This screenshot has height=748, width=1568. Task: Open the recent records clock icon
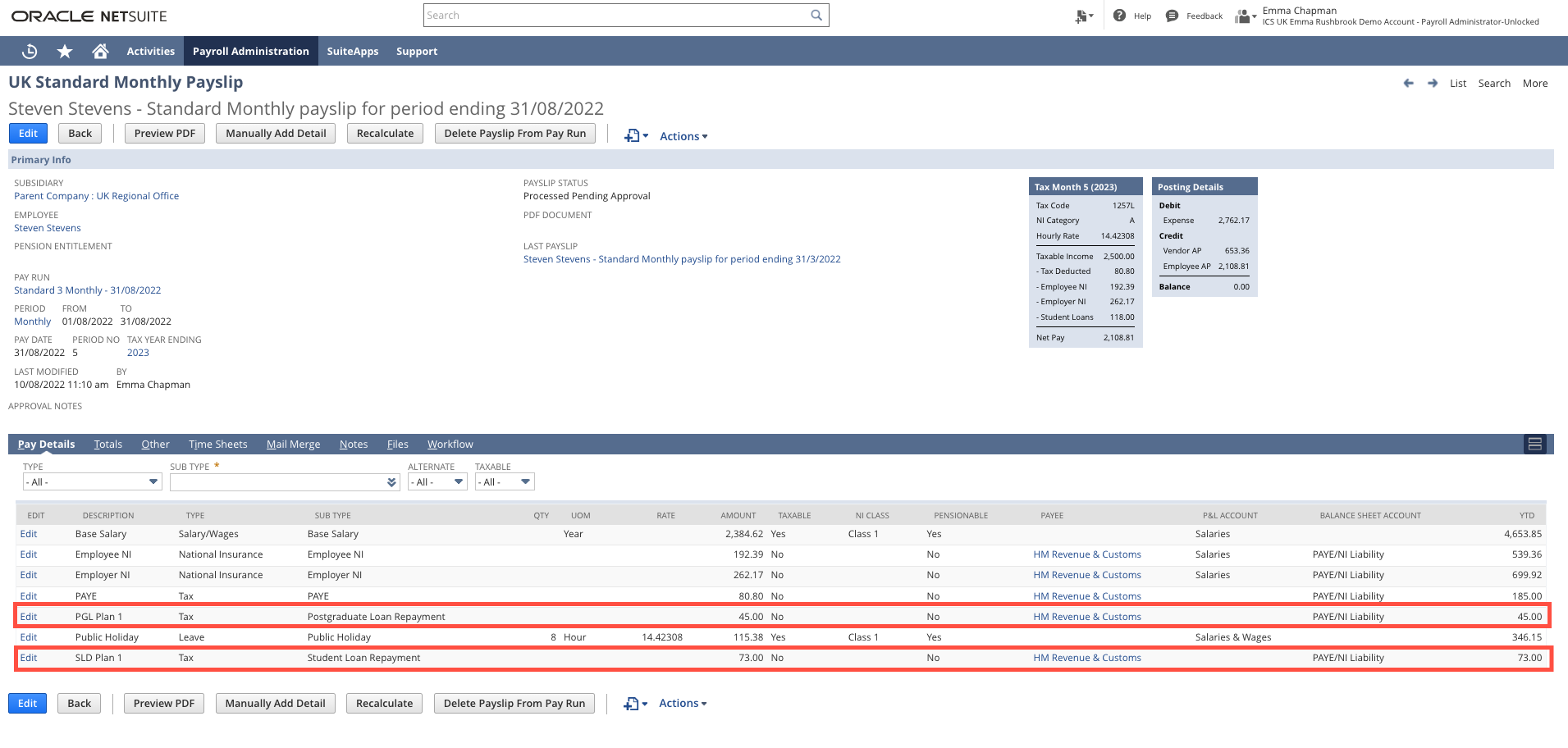click(30, 51)
